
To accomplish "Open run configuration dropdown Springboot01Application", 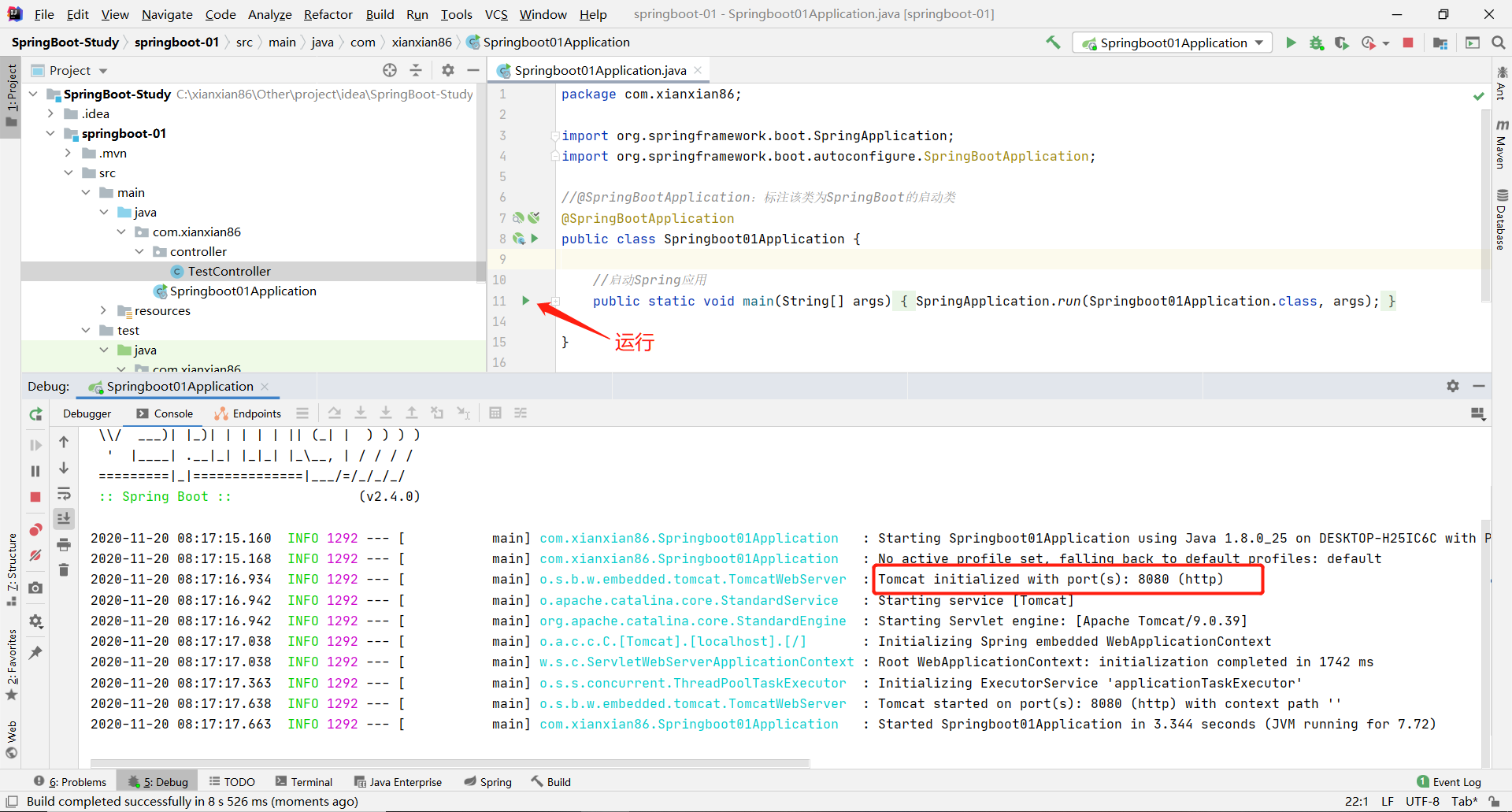I will pyautogui.click(x=1173, y=43).
